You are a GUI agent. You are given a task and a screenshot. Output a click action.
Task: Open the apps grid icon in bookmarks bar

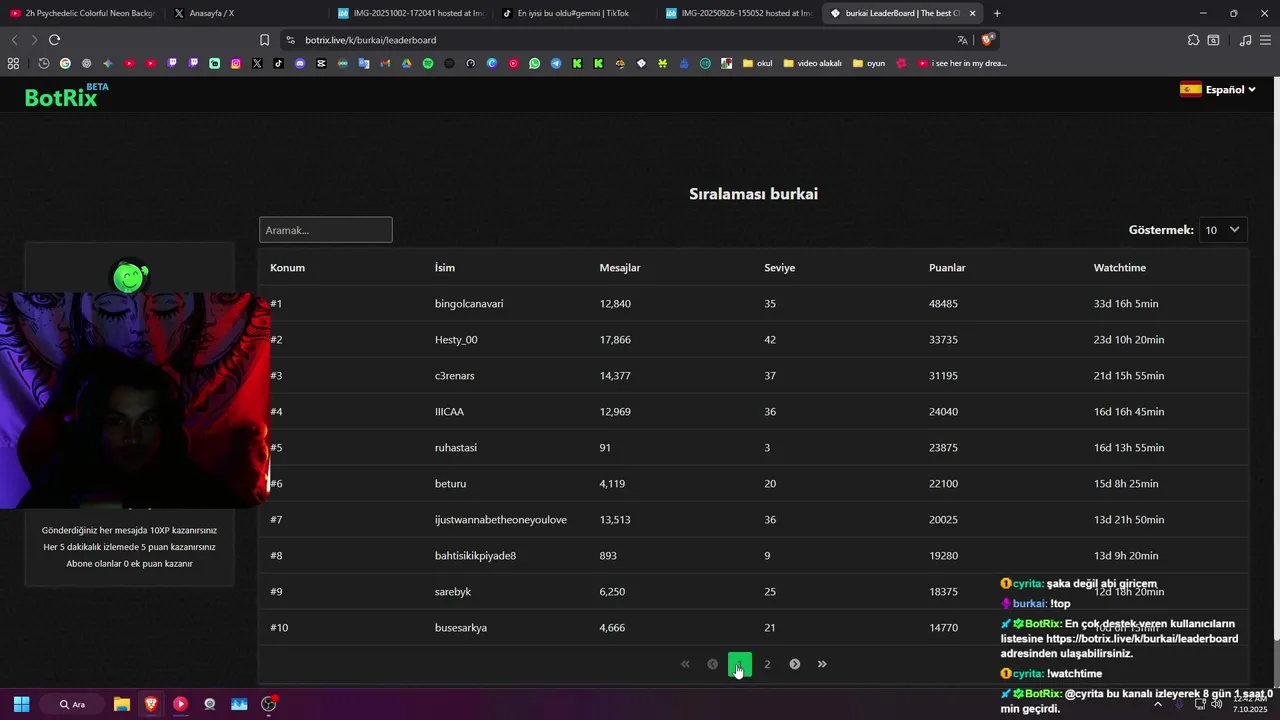click(x=13, y=63)
